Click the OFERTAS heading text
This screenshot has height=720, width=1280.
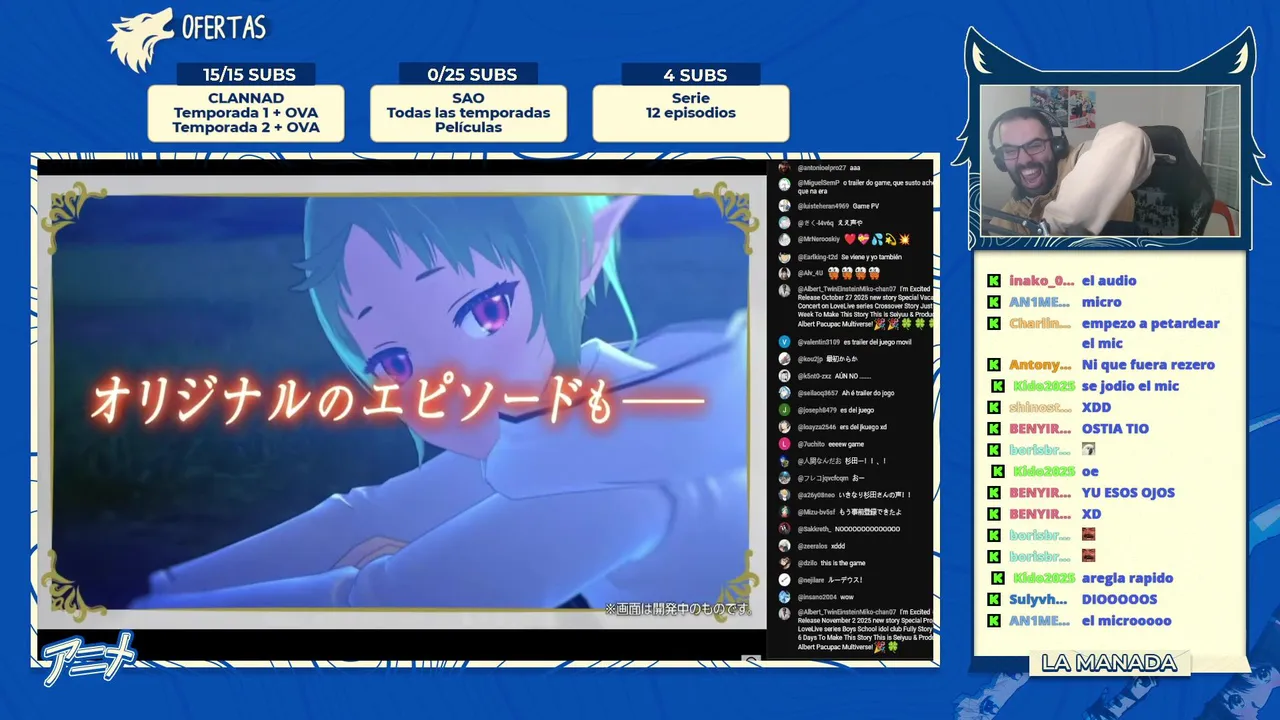click(224, 27)
